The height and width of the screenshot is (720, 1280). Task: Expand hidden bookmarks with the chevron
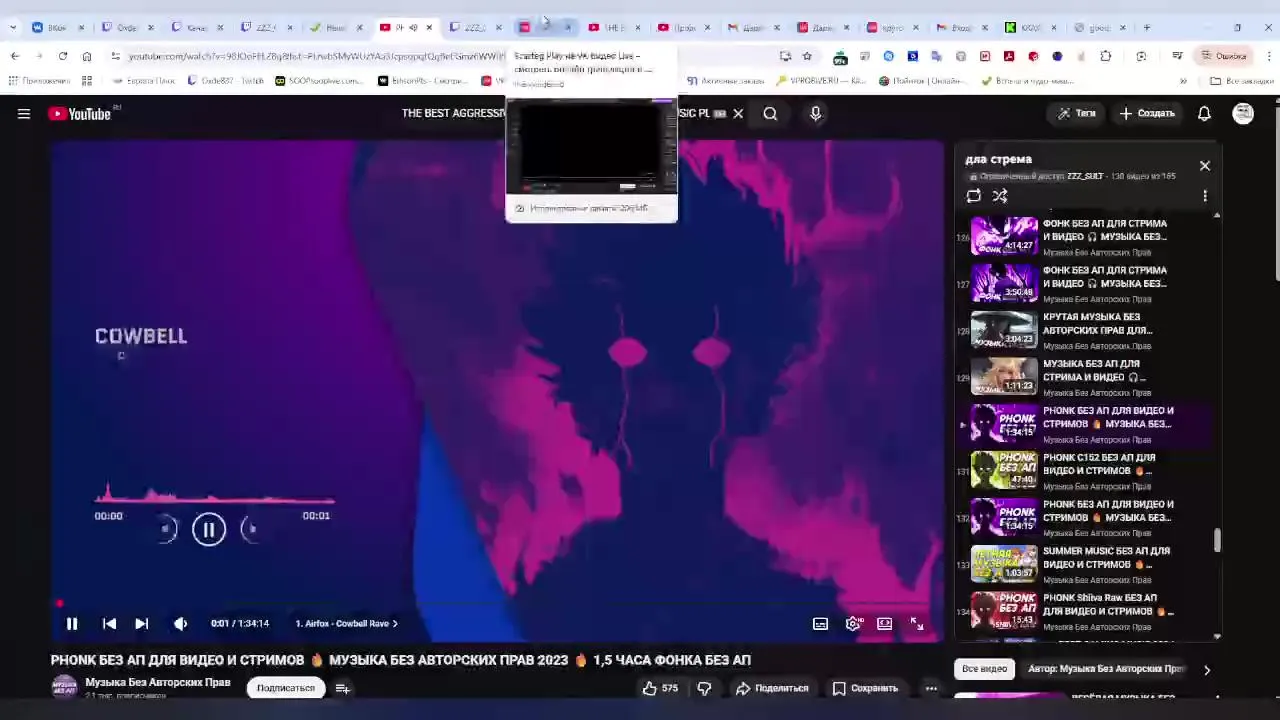1183,81
